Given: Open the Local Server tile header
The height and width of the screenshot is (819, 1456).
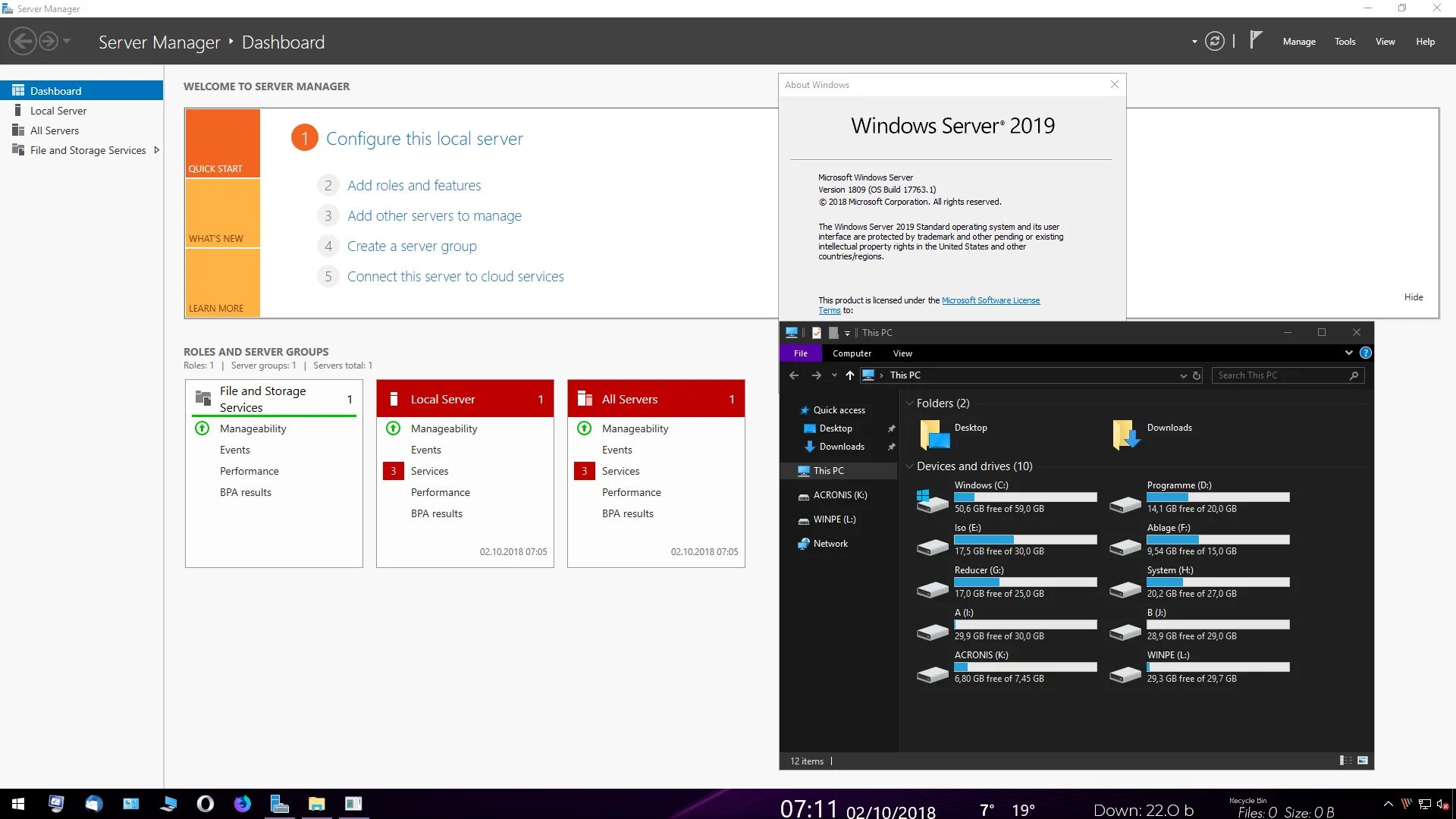Looking at the screenshot, I should pyautogui.click(x=465, y=399).
